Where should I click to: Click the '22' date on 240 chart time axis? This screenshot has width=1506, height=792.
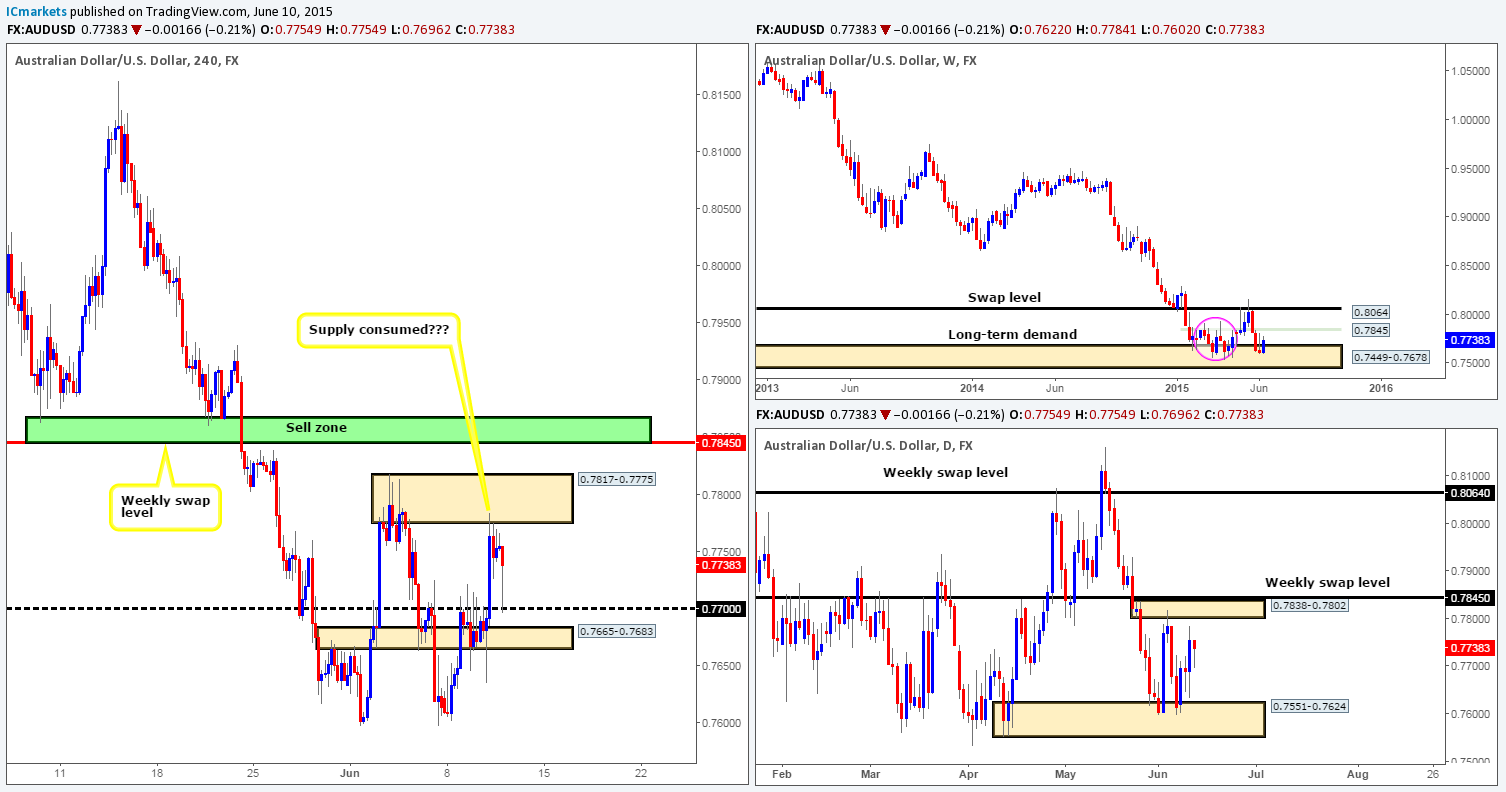click(x=641, y=773)
